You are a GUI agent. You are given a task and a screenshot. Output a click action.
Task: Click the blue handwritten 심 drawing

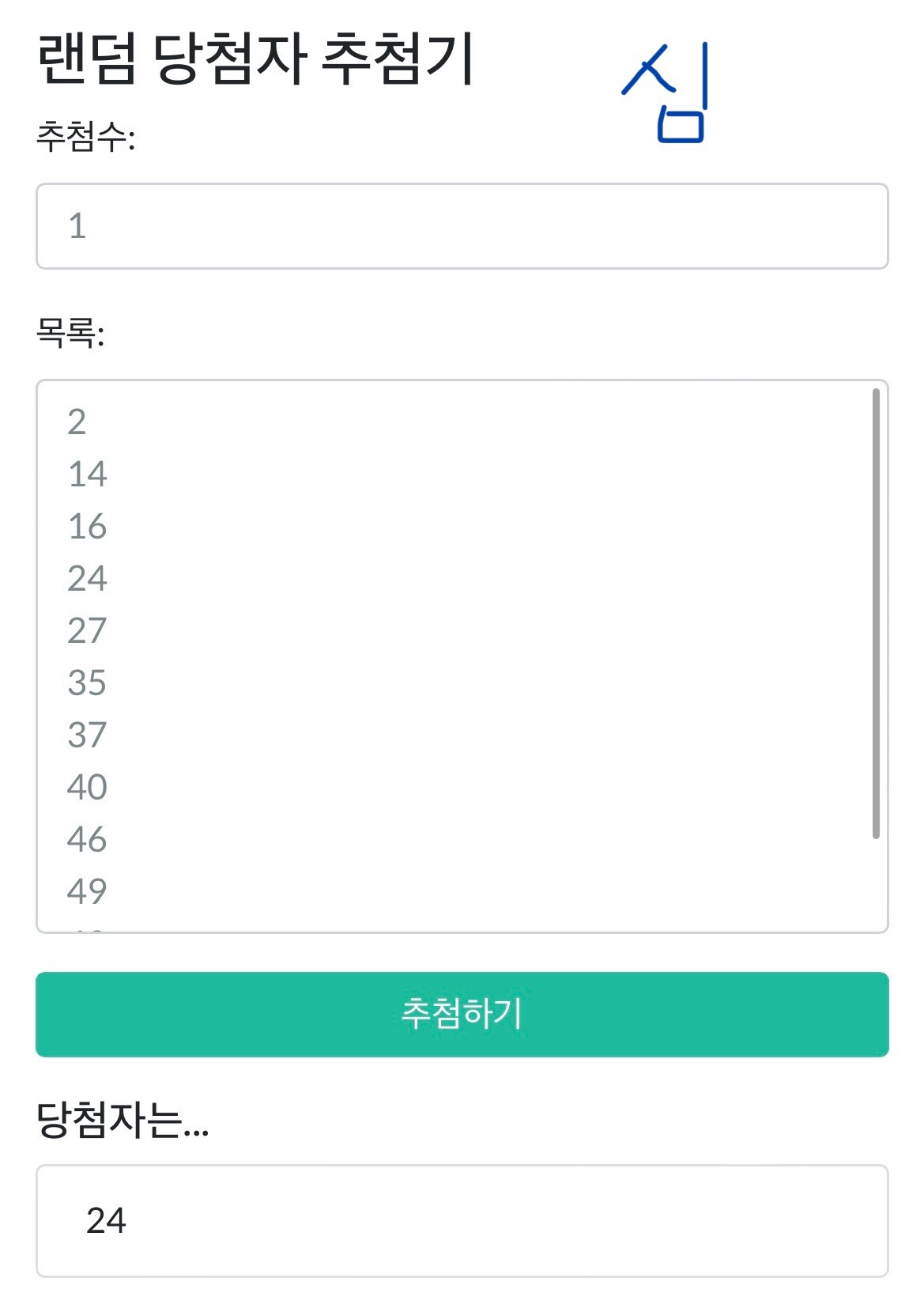[x=669, y=93]
